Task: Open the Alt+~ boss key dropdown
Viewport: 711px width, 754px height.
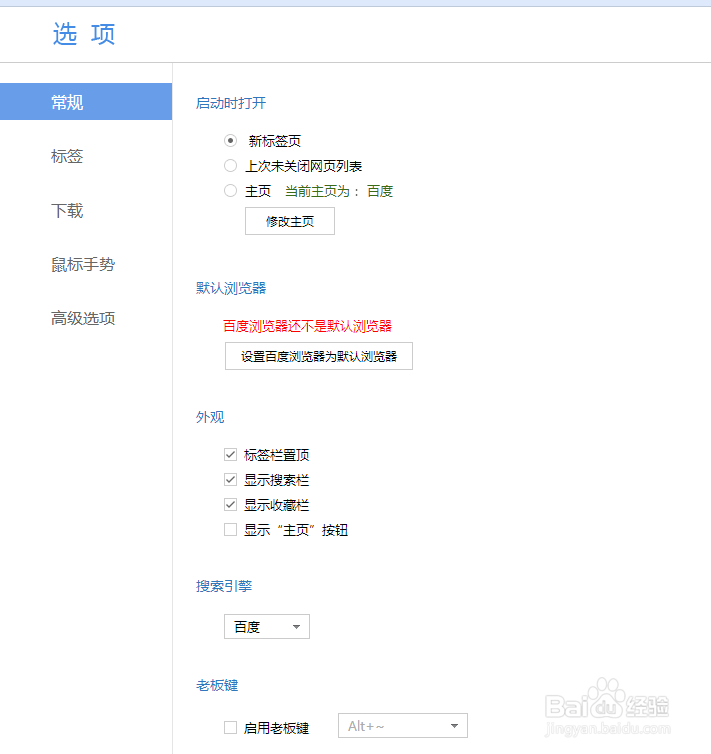Action: click(403, 726)
